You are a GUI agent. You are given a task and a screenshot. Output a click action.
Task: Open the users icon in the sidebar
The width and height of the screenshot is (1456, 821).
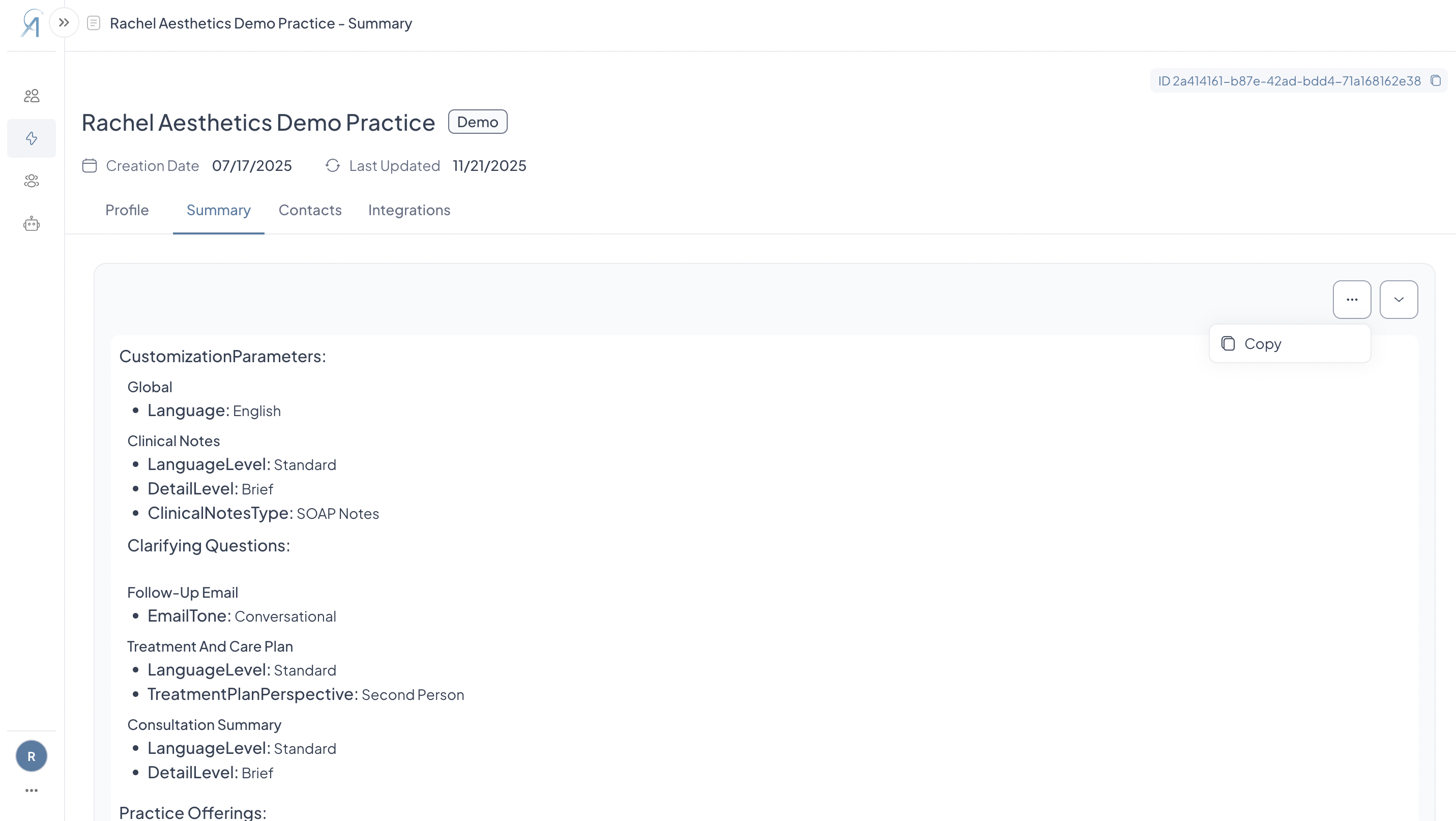pyautogui.click(x=32, y=96)
